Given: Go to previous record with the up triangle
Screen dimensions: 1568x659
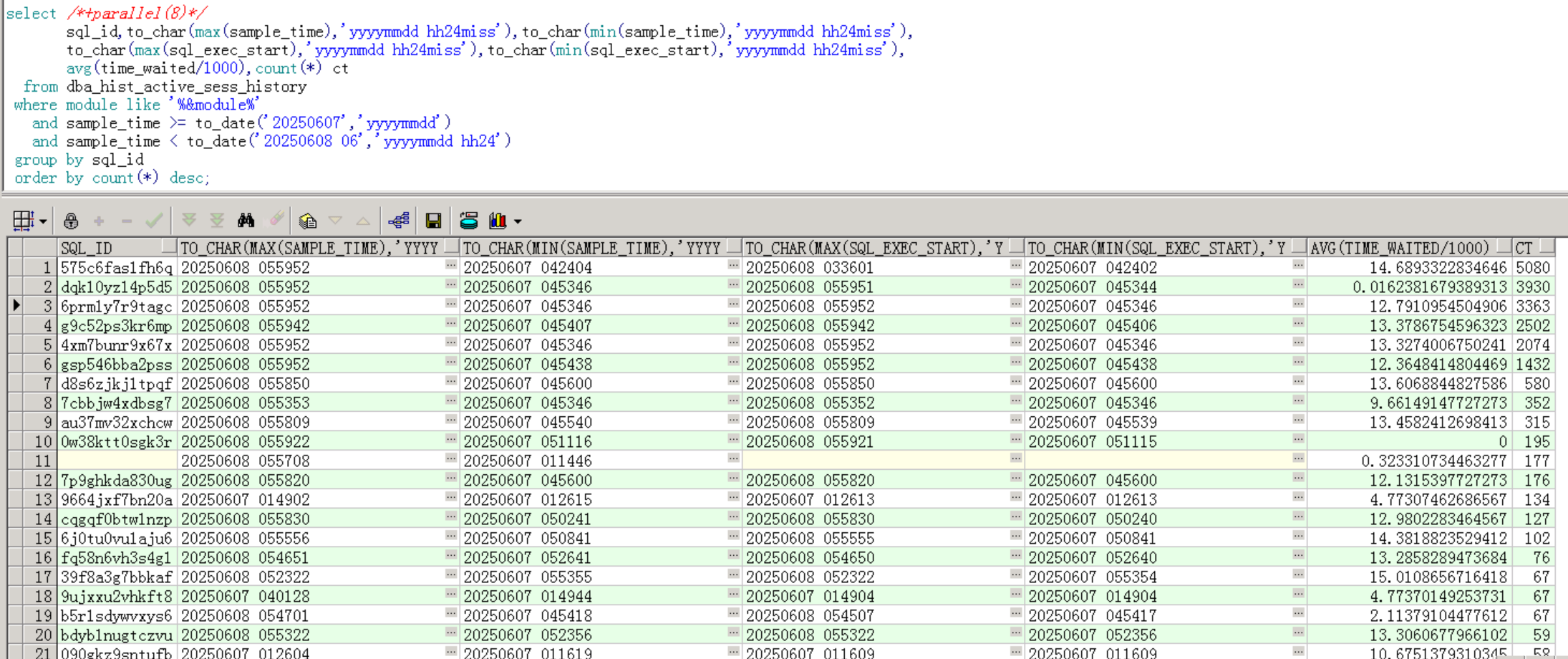Looking at the screenshot, I should coord(363,221).
